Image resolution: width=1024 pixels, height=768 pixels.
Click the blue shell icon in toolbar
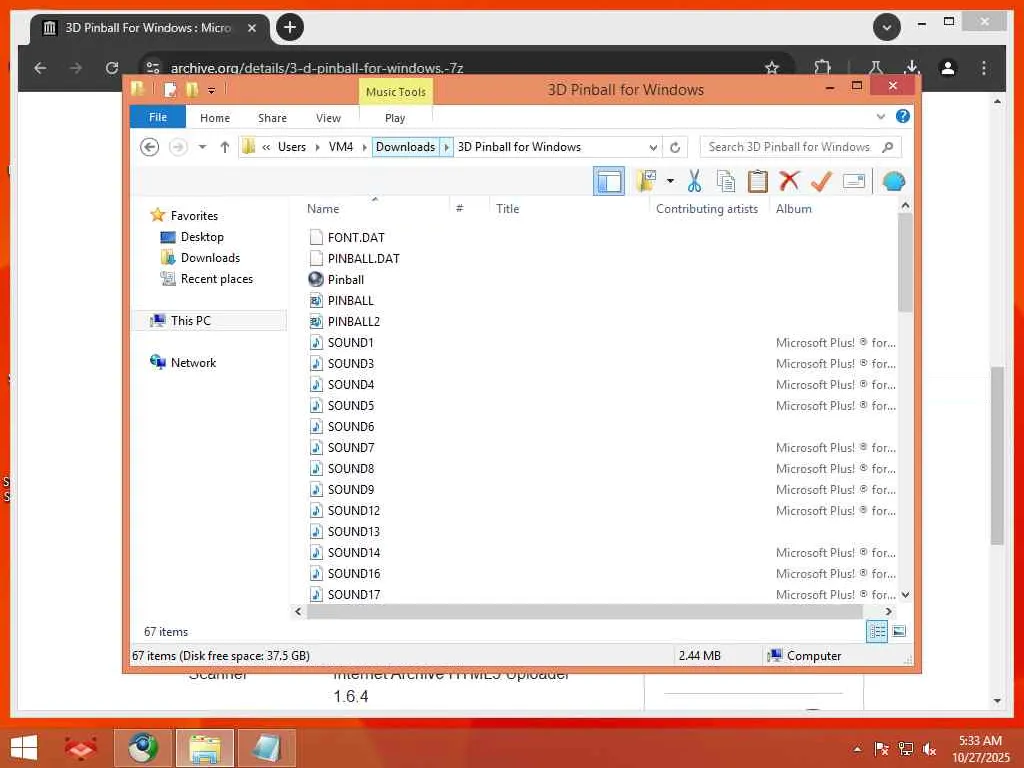(893, 181)
